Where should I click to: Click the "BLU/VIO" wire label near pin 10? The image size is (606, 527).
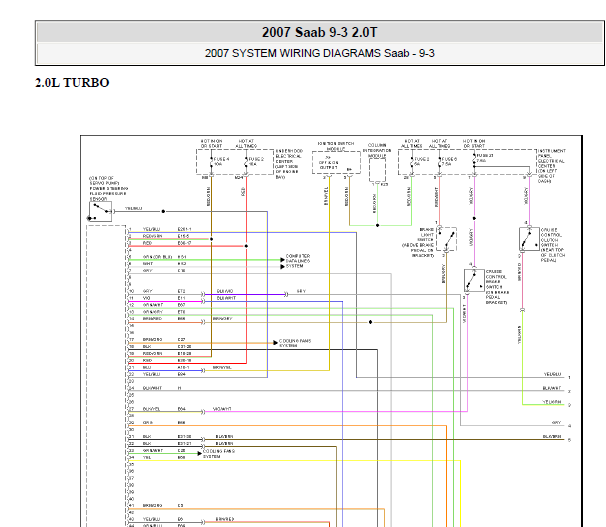click(x=225, y=291)
